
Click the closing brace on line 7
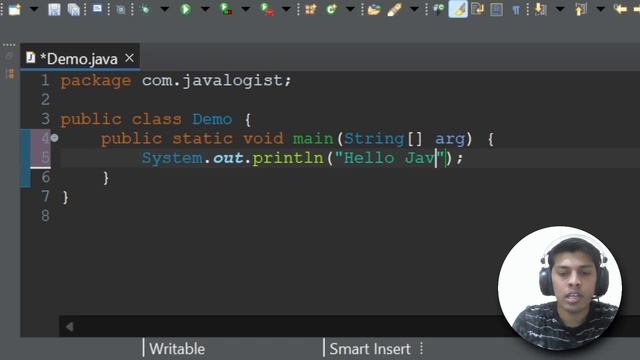[65, 198]
